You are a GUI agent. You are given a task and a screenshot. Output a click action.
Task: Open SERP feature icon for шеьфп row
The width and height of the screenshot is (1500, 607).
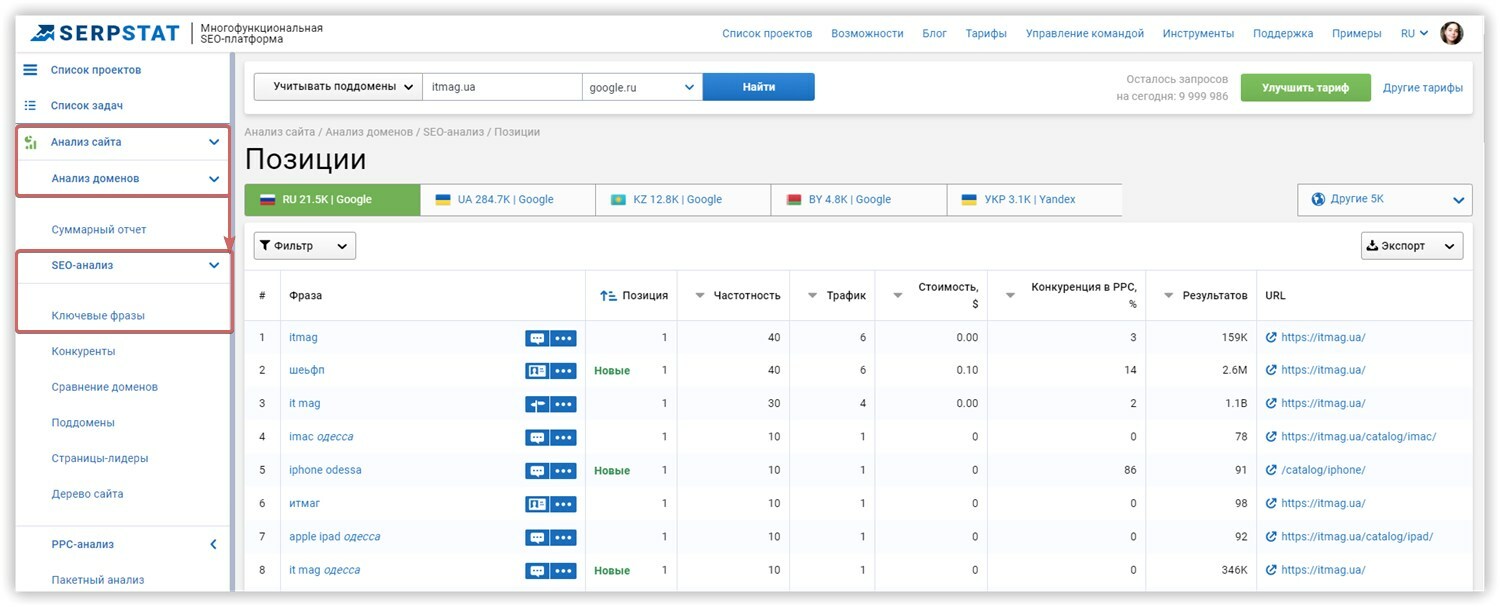coord(537,371)
